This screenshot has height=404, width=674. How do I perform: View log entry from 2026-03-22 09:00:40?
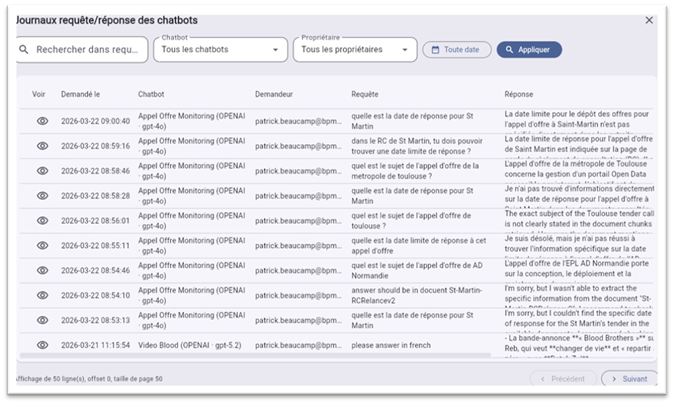click(42, 121)
